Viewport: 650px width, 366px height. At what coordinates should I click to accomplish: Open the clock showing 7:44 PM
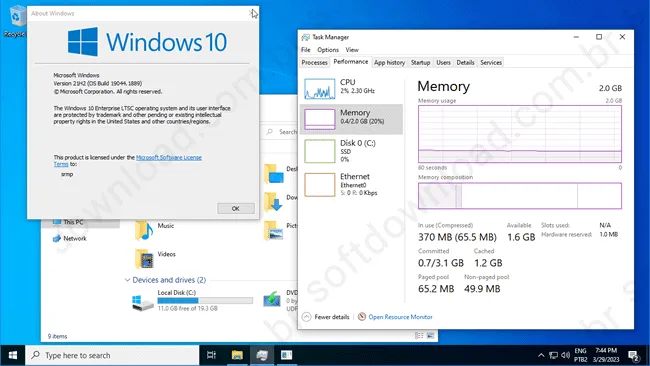click(606, 355)
